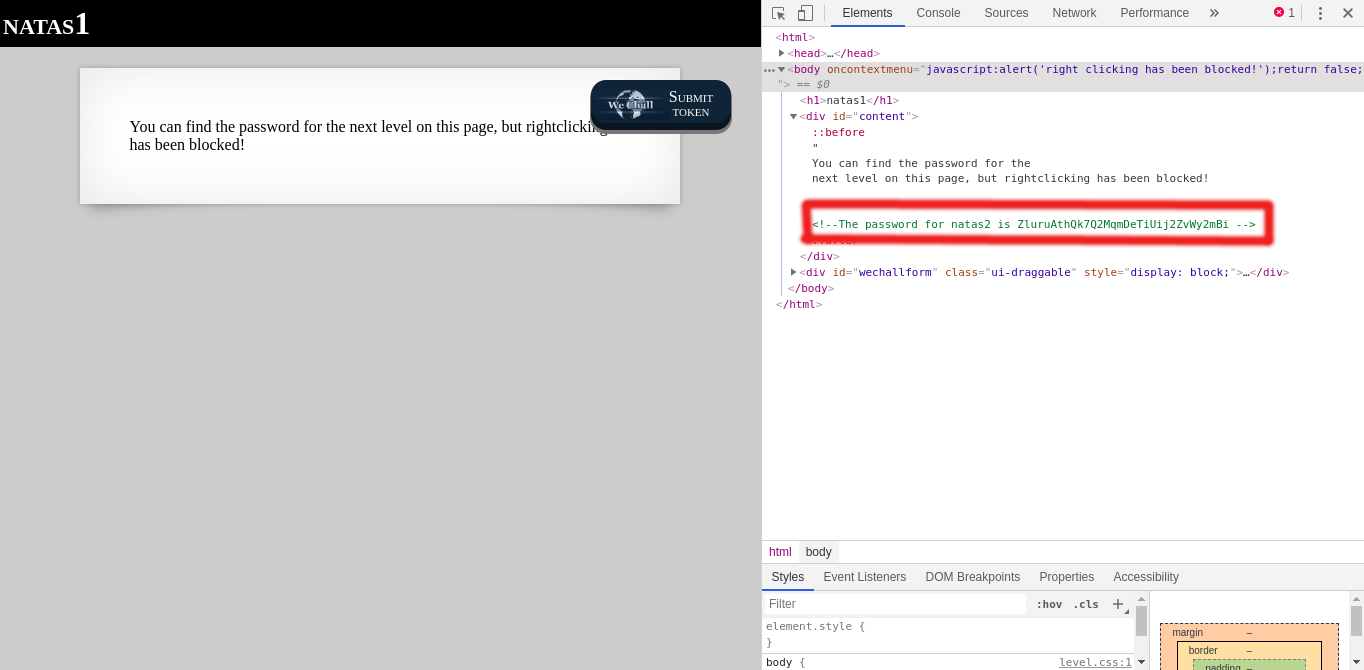This screenshot has width=1364, height=670.
Task: Focus the styles Filter input field
Action: [x=896, y=604]
